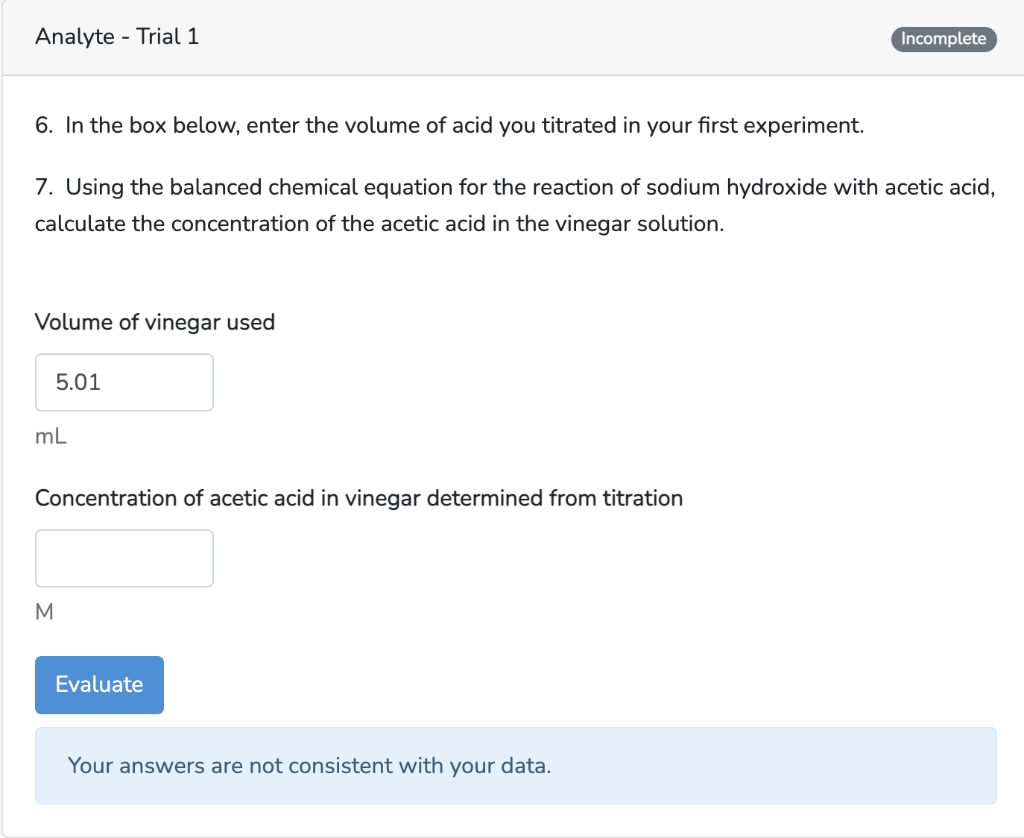Screen dimensions: 1024x838
Task: Click the Volume of vinegar used label
Action: [155, 322]
